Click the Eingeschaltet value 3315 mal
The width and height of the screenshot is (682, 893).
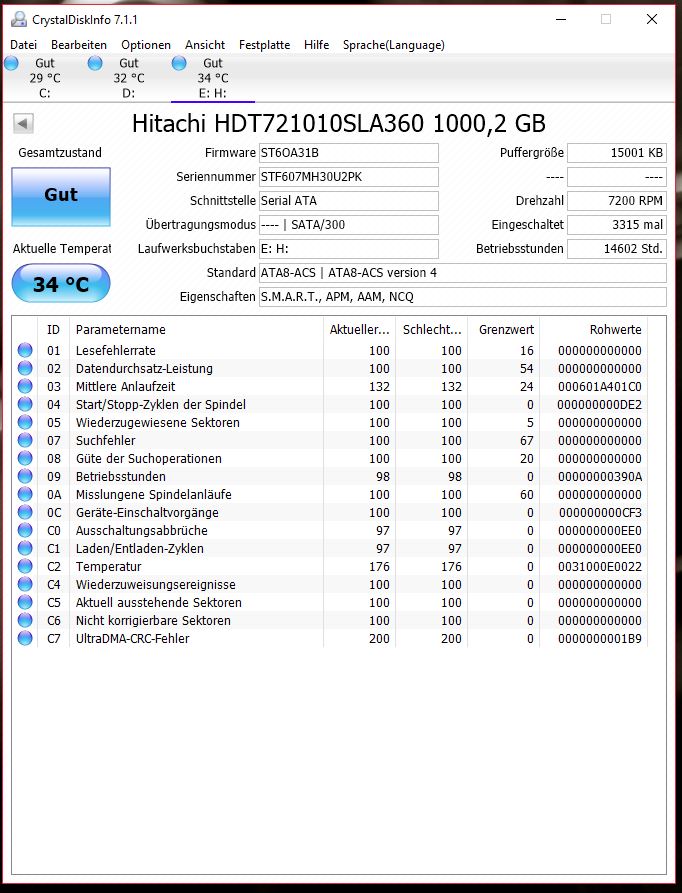coord(617,224)
